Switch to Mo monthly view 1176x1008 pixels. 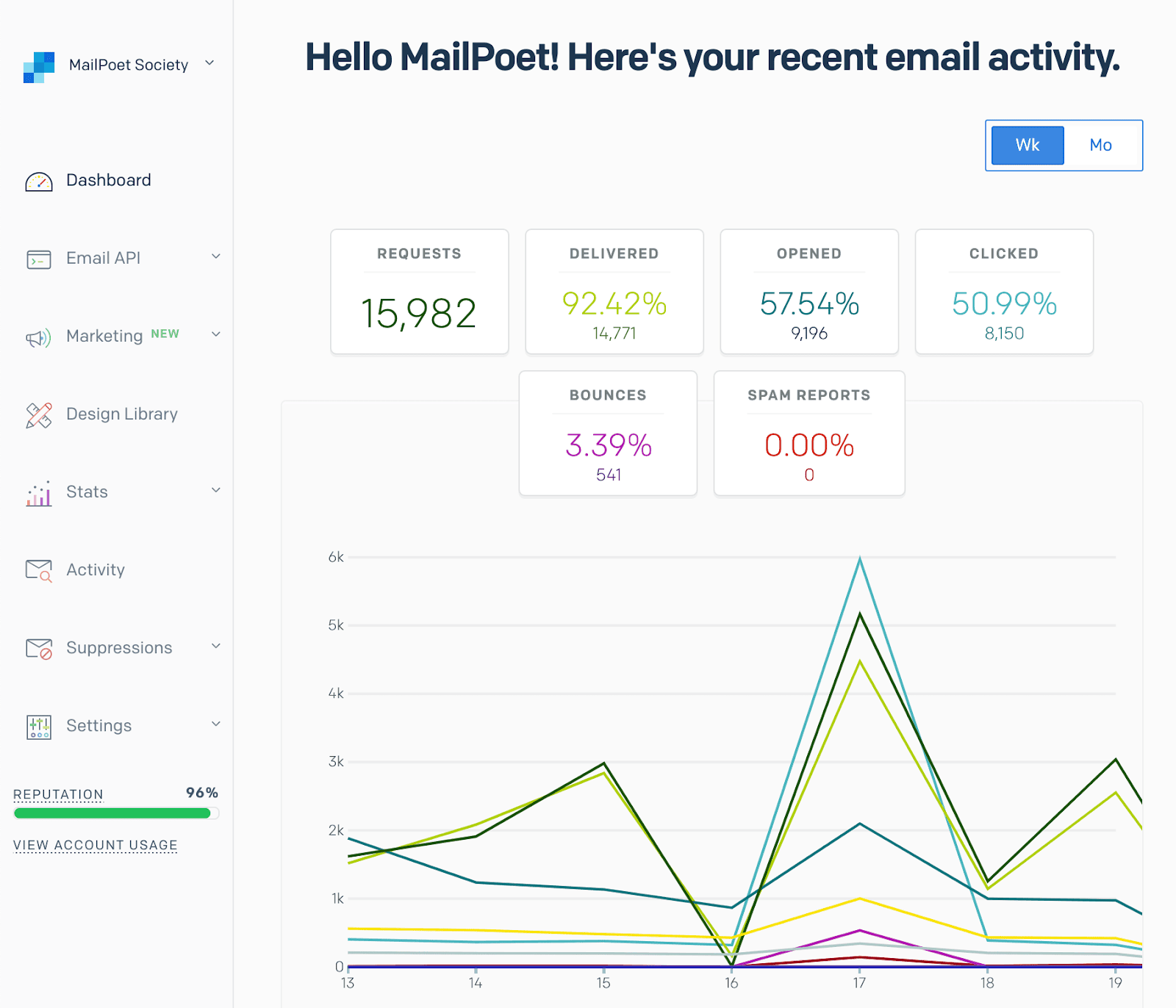pyautogui.click(x=1100, y=145)
